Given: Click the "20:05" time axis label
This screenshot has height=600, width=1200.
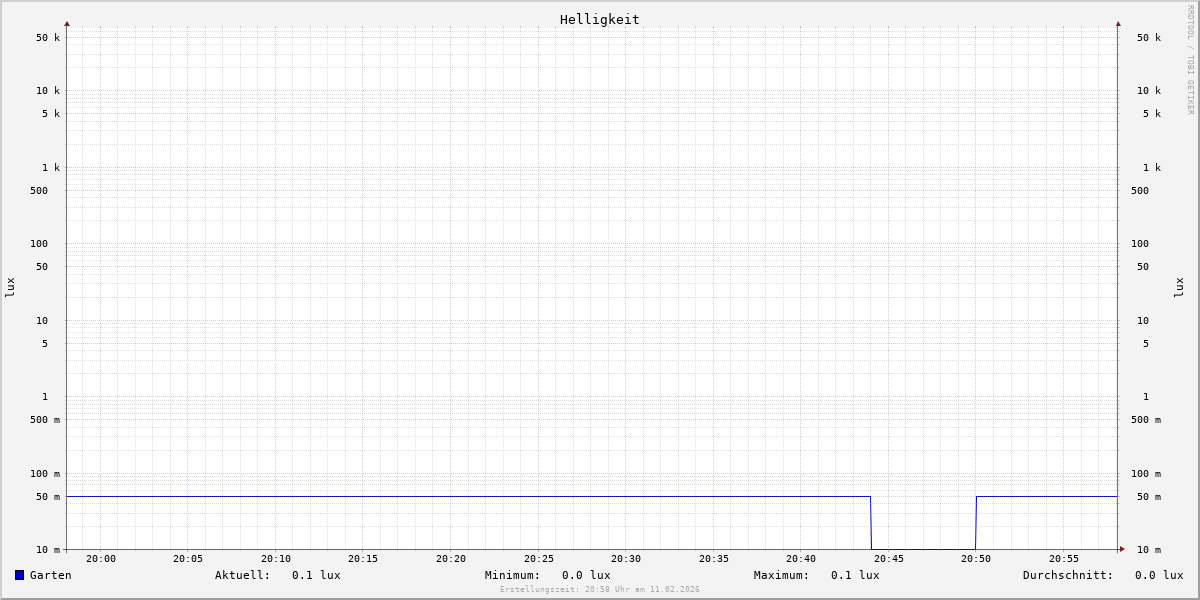Looking at the screenshot, I should (188, 559).
